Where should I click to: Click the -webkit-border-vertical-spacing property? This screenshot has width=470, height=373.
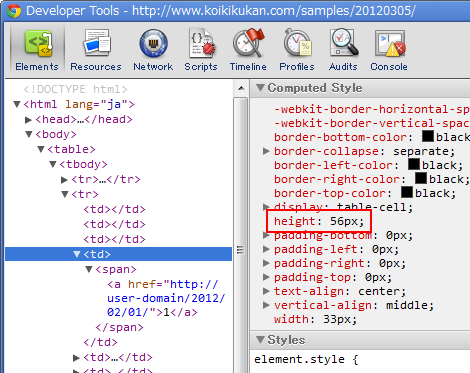(372, 123)
